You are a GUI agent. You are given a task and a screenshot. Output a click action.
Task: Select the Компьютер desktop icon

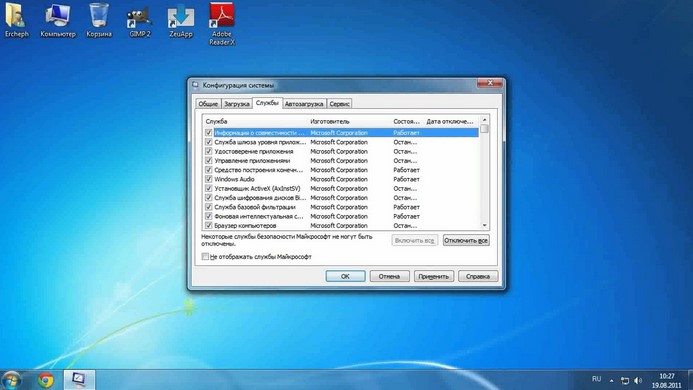(57, 20)
